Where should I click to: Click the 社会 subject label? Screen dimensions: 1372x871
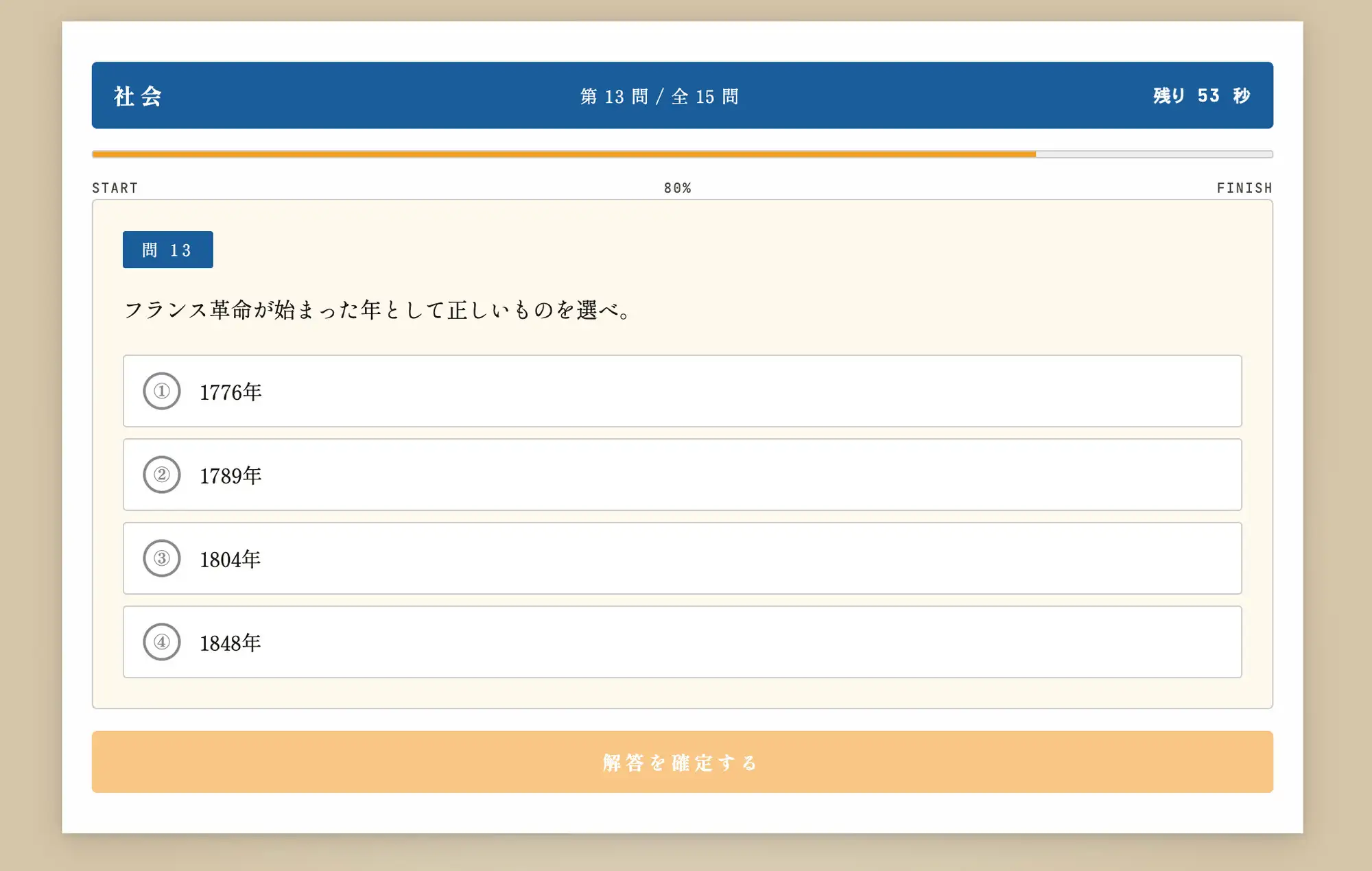pos(137,96)
